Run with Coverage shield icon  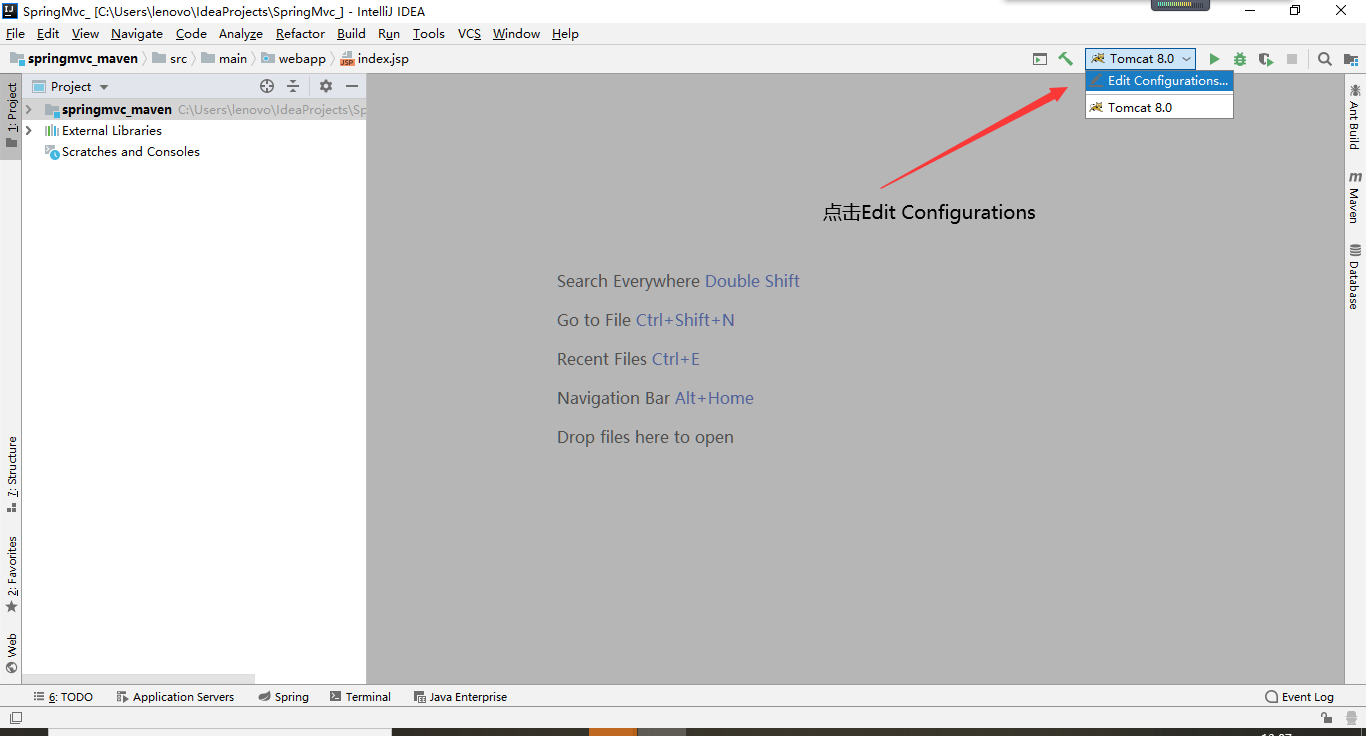[x=1266, y=59]
